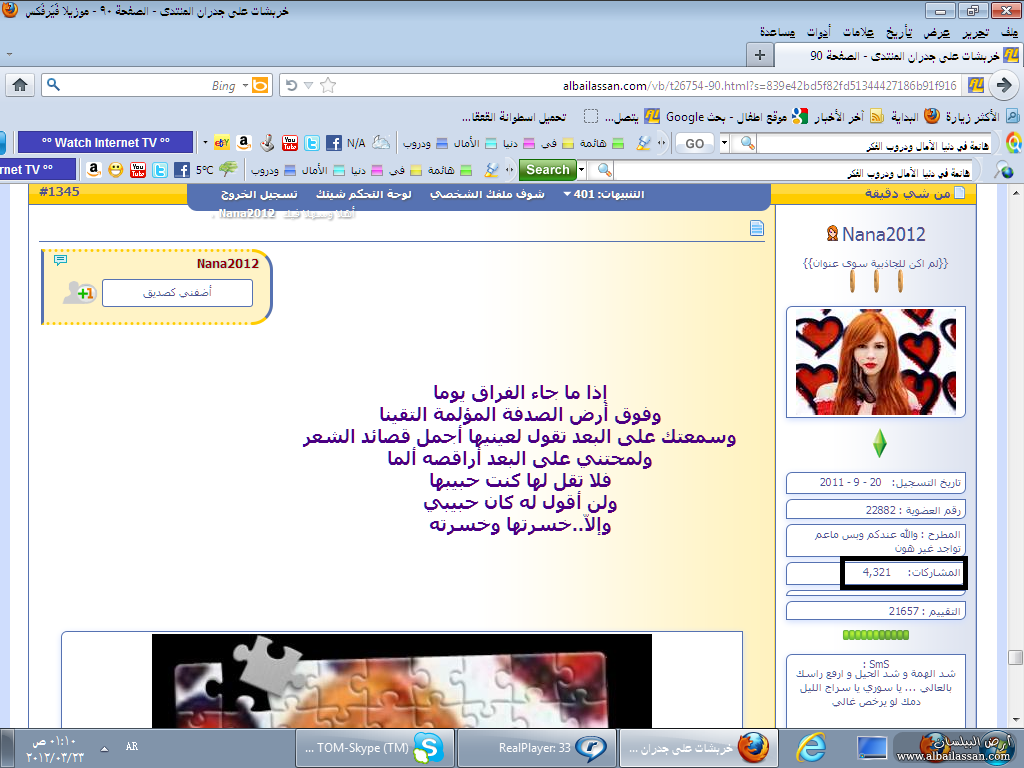Open the dropdown beside the GO button
The height and width of the screenshot is (768, 1024).
(724, 143)
